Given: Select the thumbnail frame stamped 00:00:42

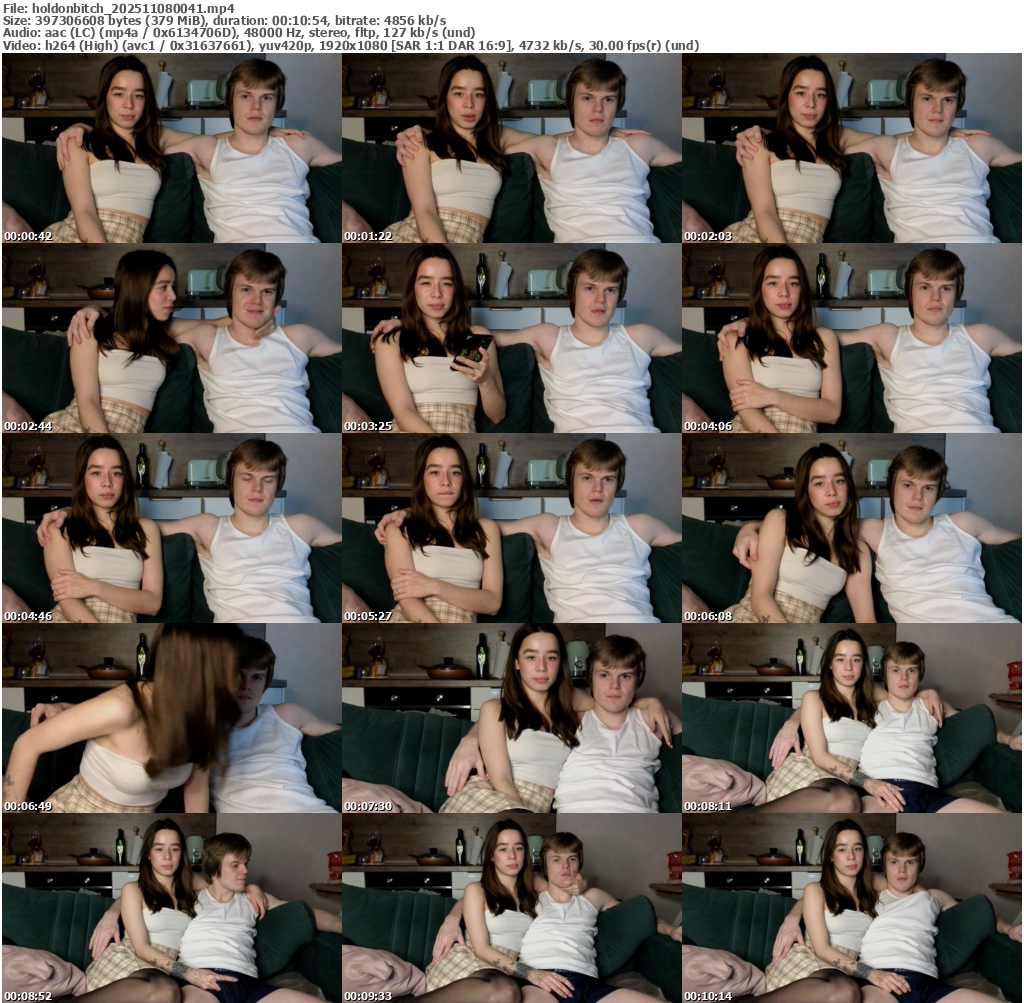Looking at the screenshot, I should 171,148.
